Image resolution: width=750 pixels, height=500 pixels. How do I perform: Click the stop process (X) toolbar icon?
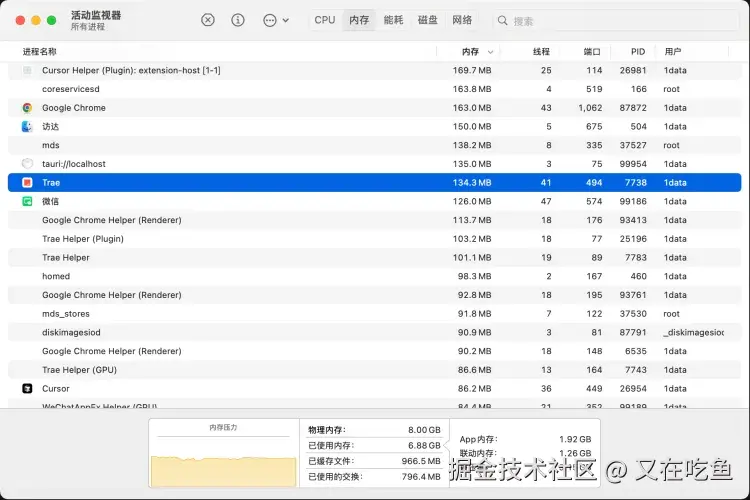[x=208, y=20]
